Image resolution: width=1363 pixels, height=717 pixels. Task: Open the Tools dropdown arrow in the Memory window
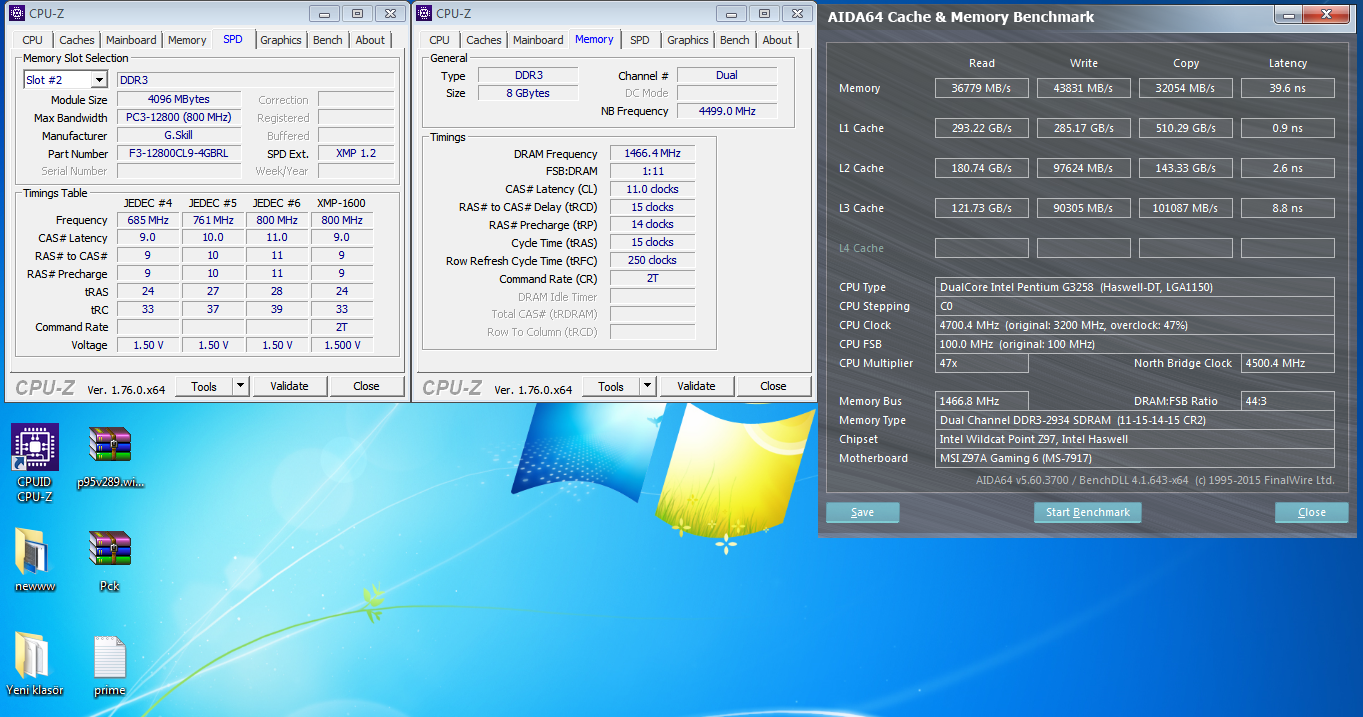[647, 386]
